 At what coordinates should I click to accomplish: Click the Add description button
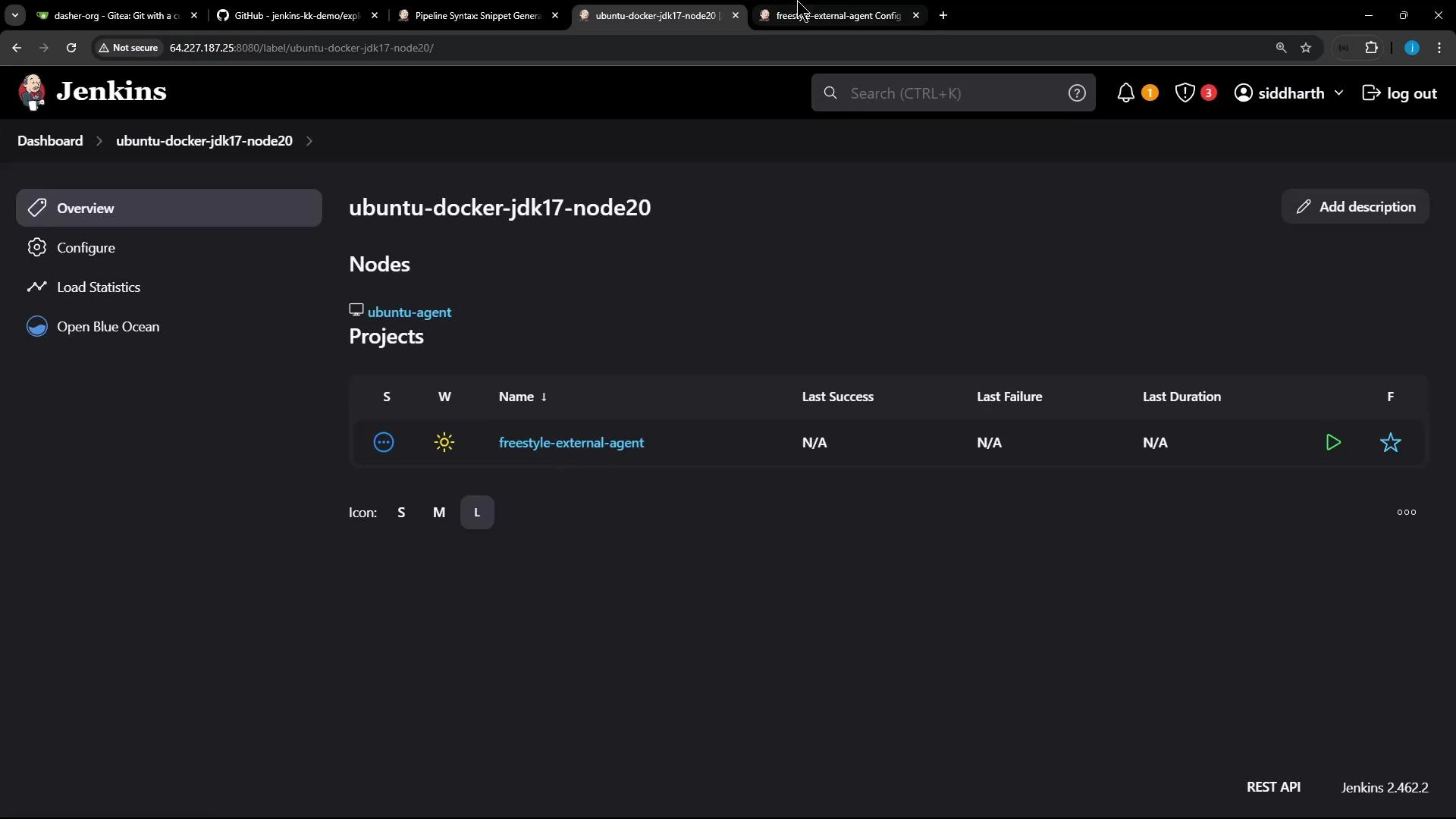pyautogui.click(x=1355, y=206)
